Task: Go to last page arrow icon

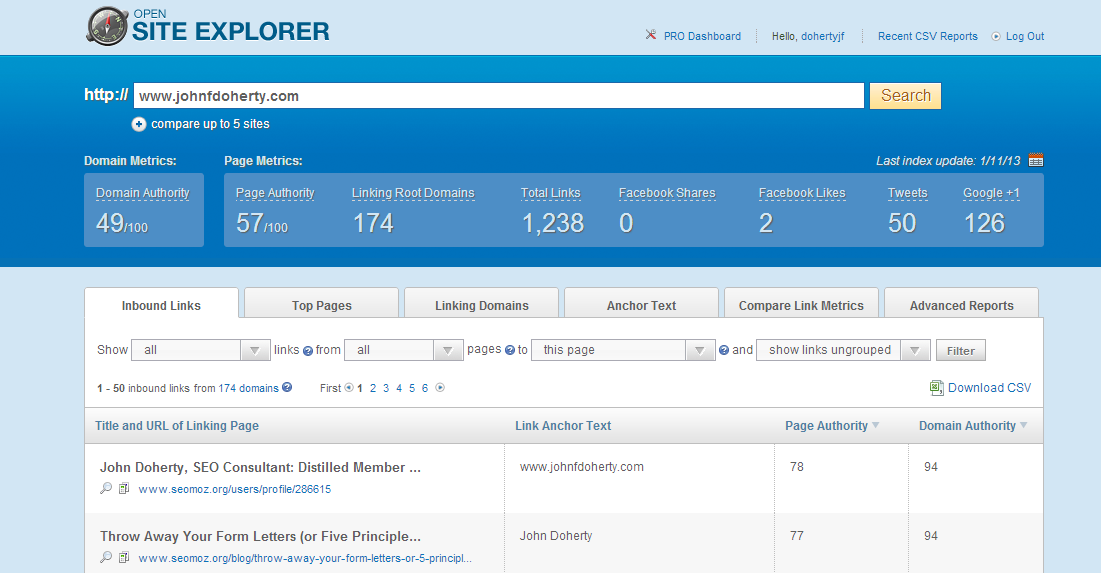Action: pos(440,388)
